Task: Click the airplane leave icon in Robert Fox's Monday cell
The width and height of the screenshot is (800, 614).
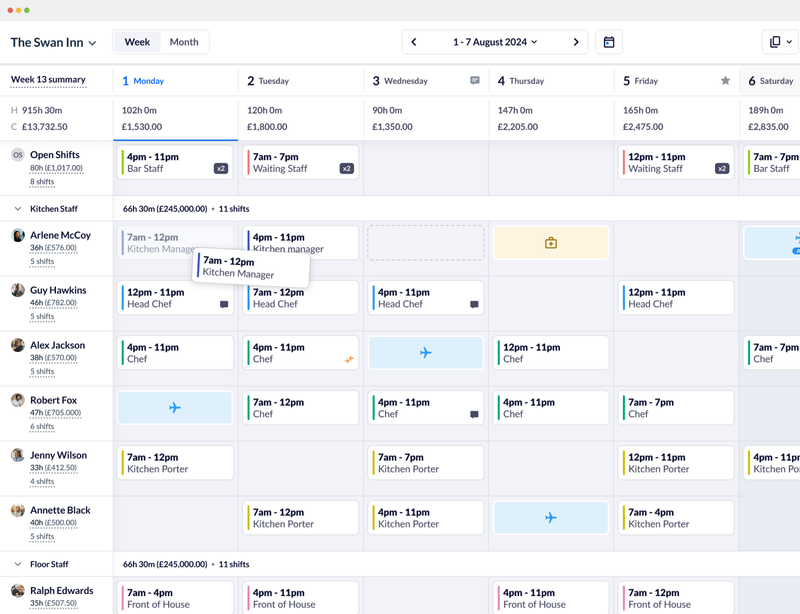Action: (x=175, y=407)
